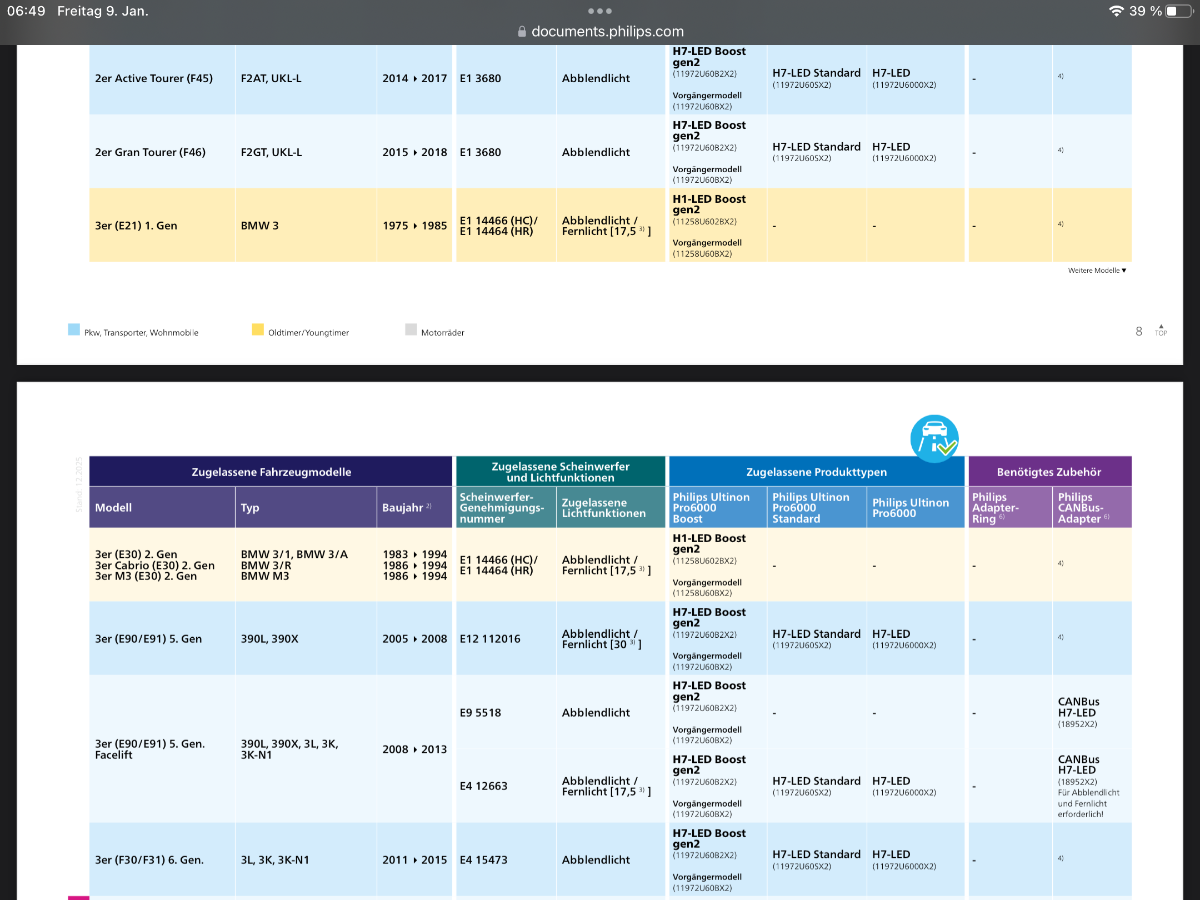The height and width of the screenshot is (900, 1200).
Task: Click the E12 112016 approval number
Action: point(490,639)
